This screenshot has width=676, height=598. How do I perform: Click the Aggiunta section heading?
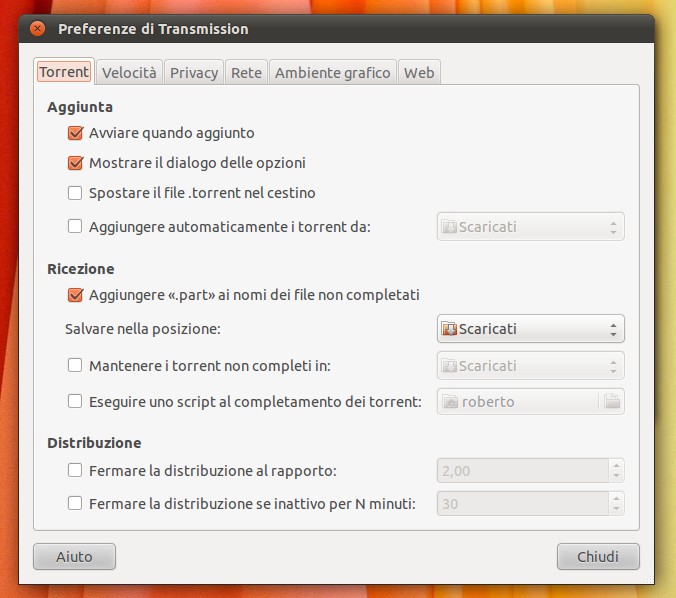(80, 107)
